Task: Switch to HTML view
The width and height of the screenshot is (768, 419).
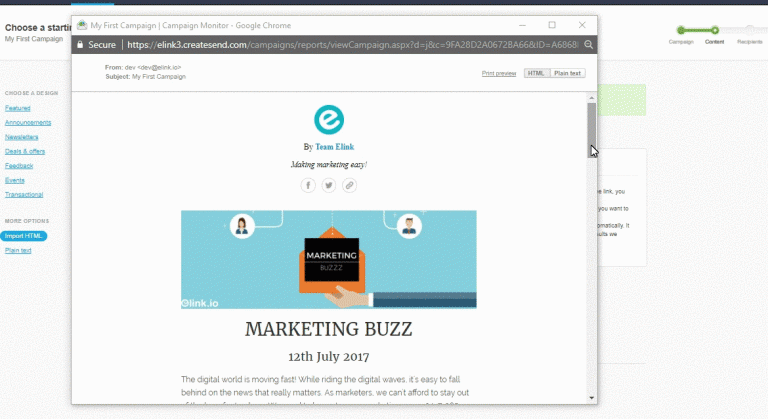Action: click(536, 73)
